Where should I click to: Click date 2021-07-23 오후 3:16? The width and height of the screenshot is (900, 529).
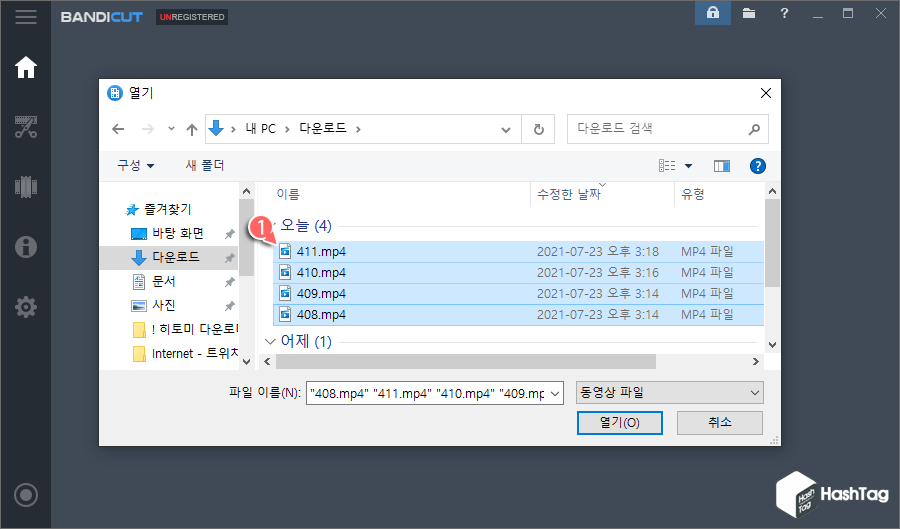(598, 273)
